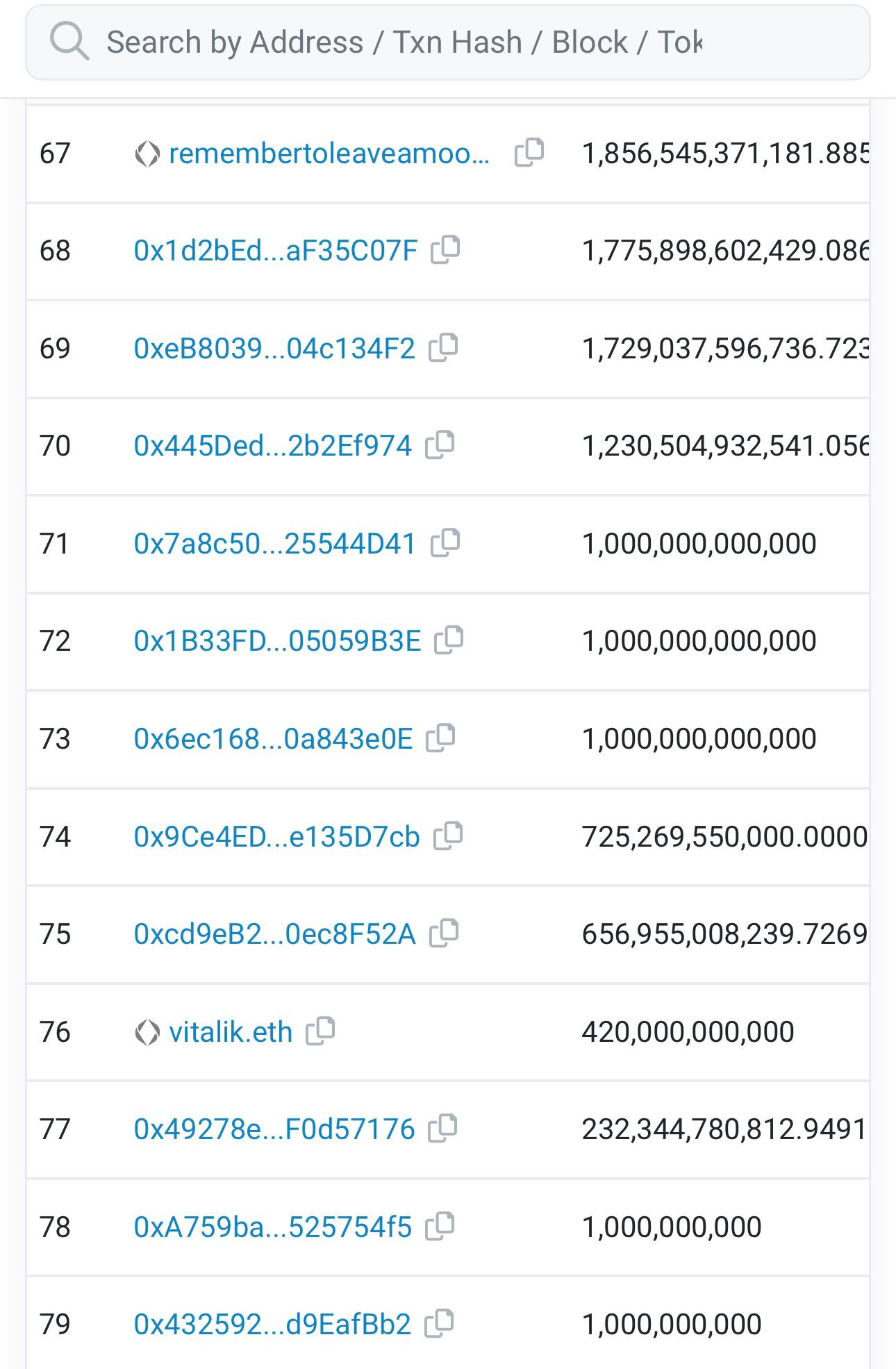Copy address 0x49278e...F0d57176 icon
Image resolution: width=896 pixels, height=1369 pixels.
(442, 1128)
